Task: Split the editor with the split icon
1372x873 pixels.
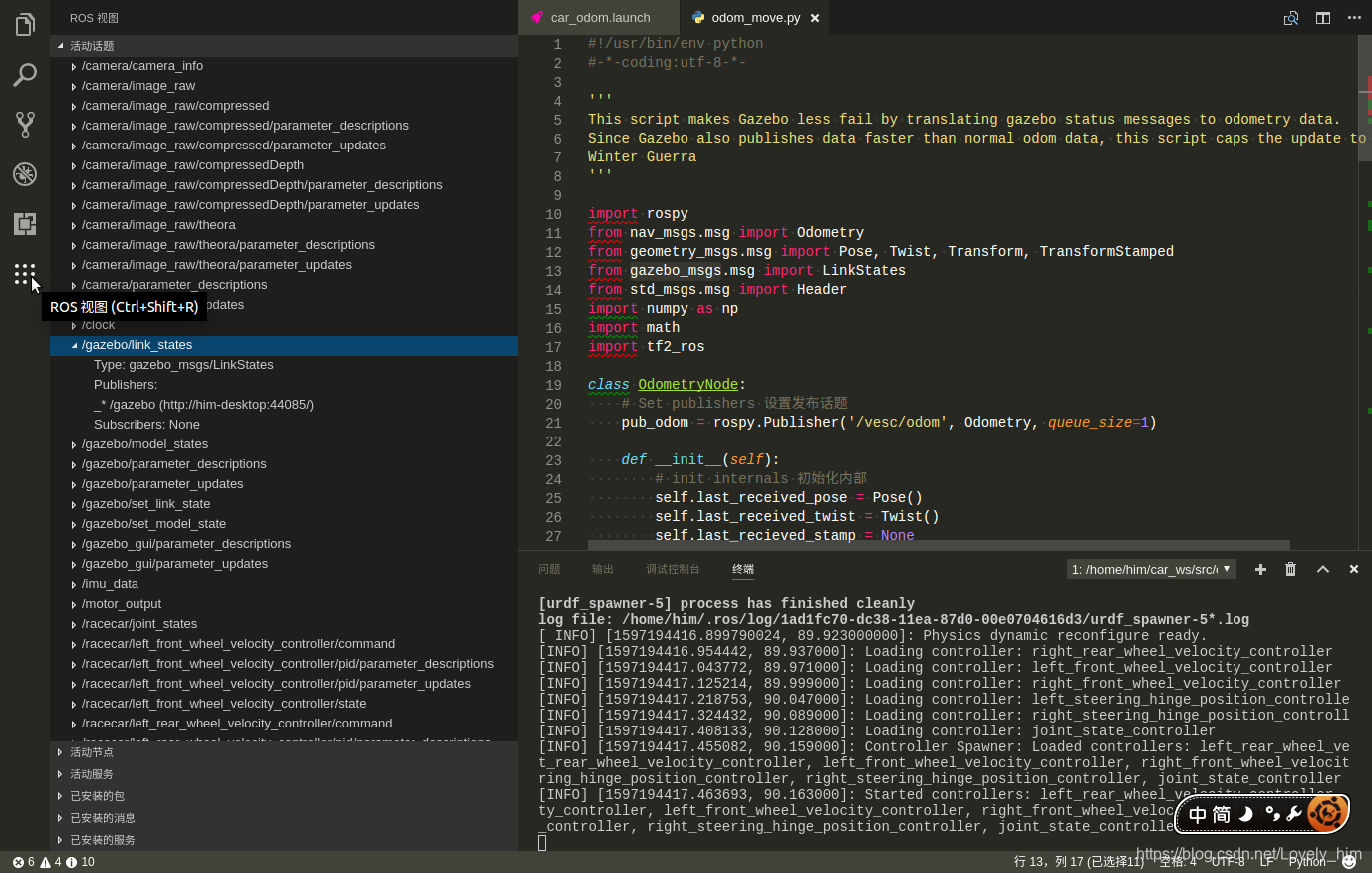Action: pyautogui.click(x=1323, y=18)
